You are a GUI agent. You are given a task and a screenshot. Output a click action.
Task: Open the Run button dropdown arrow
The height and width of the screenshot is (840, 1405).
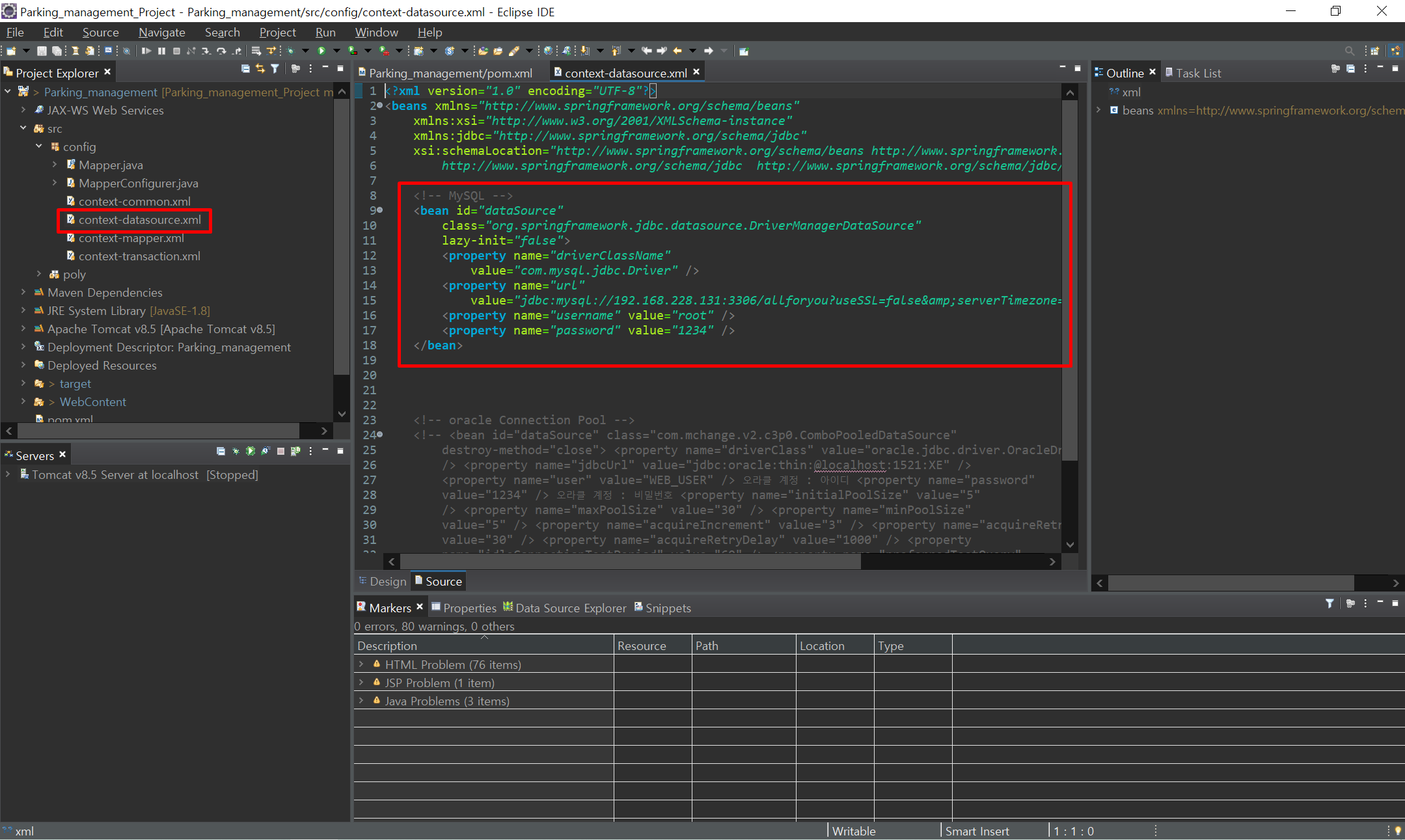[336, 51]
